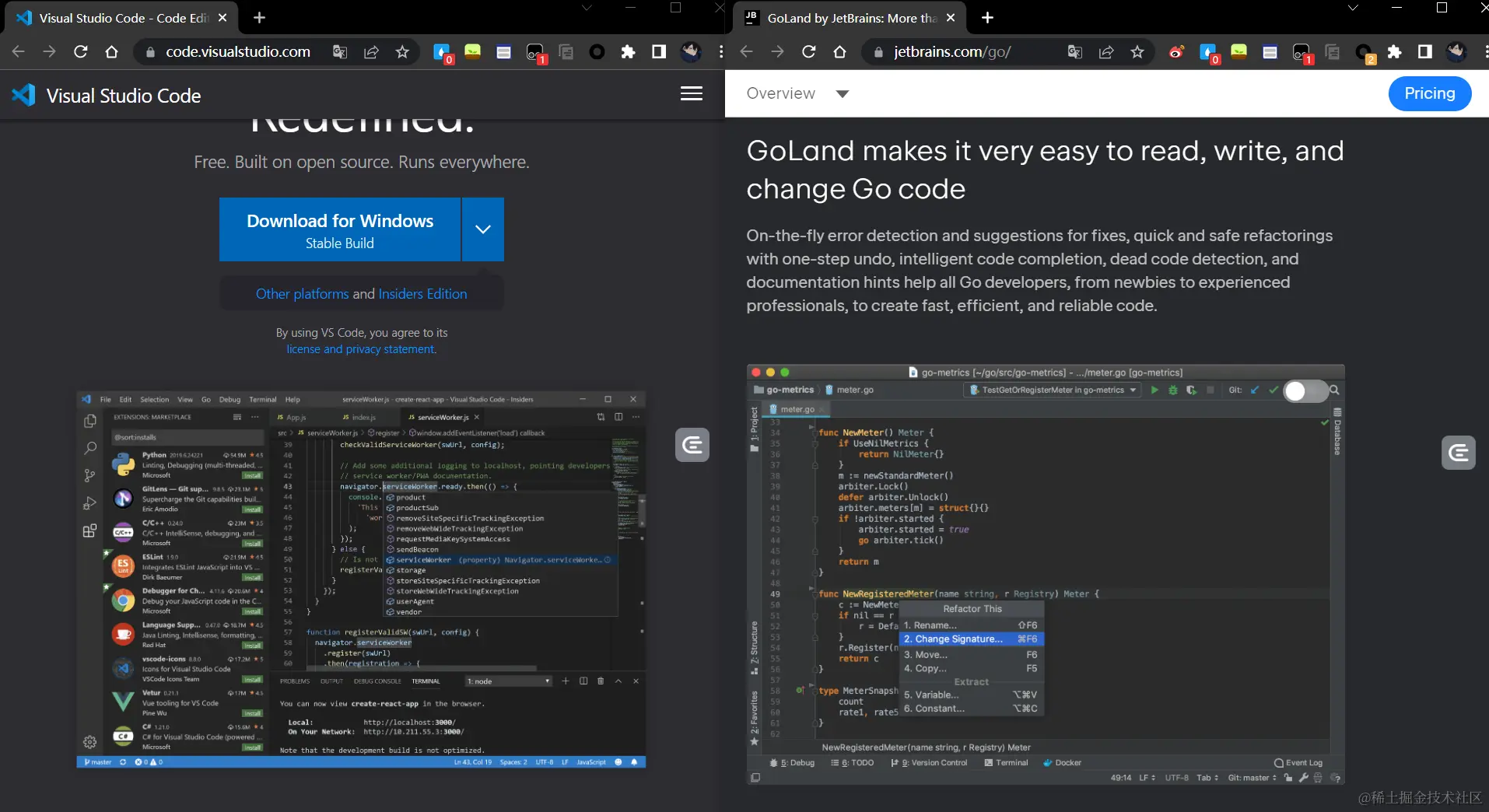Bookmark the jetbrains.com page with the star
The image size is (1489, 812).
pos(1137,52)
